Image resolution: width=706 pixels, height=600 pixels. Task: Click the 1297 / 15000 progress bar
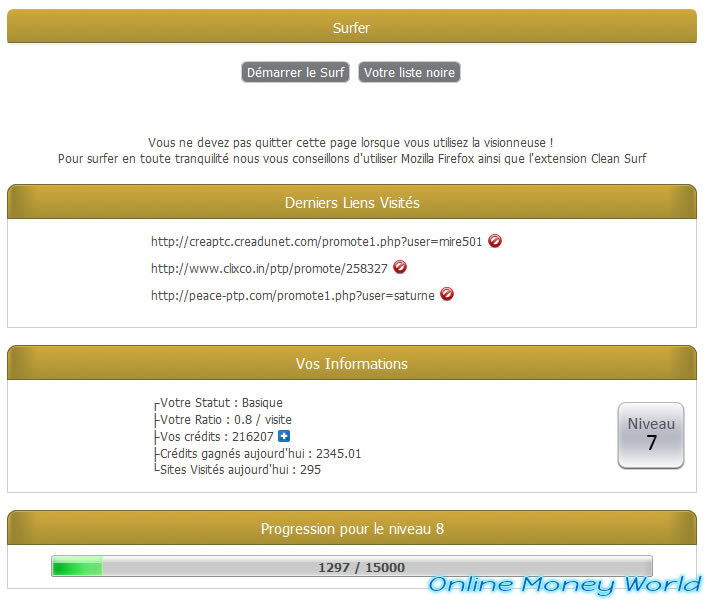[352, 567]
